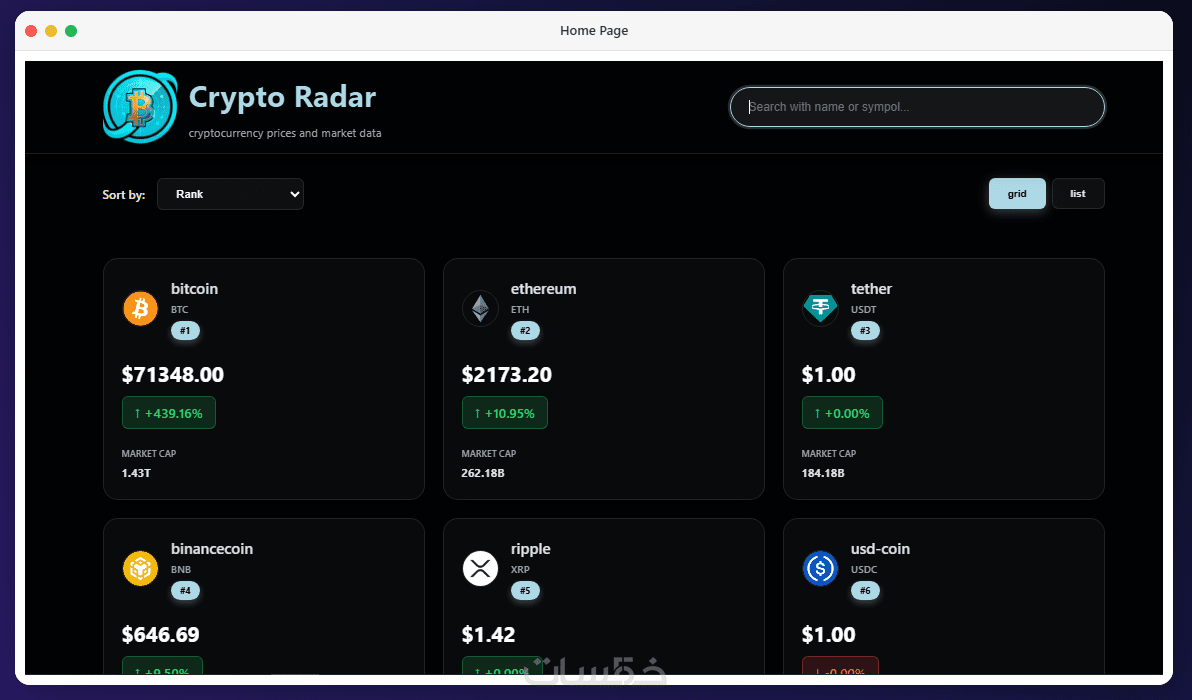Click bitcoin market cap value 1.43T
Viewport: 1192px width, 700px height.
click(x=136, y=473)
